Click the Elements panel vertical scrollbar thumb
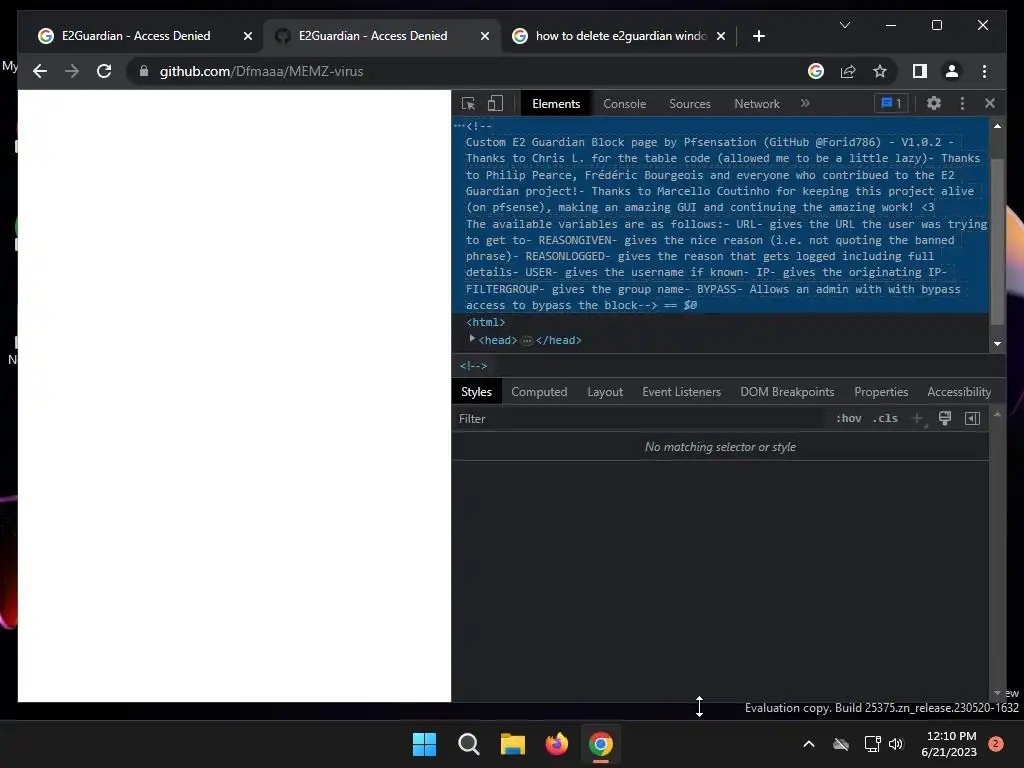The image size is (1024, 768). click(x=997, y=242)
